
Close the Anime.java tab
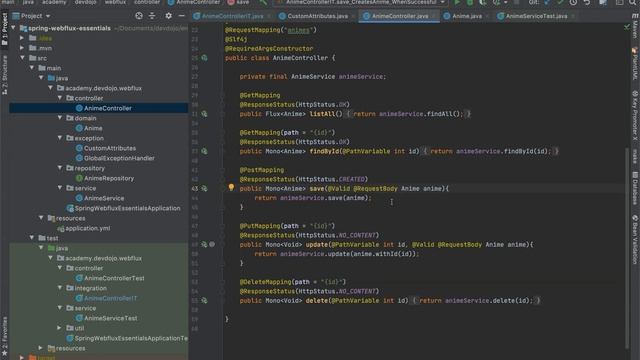487,16
